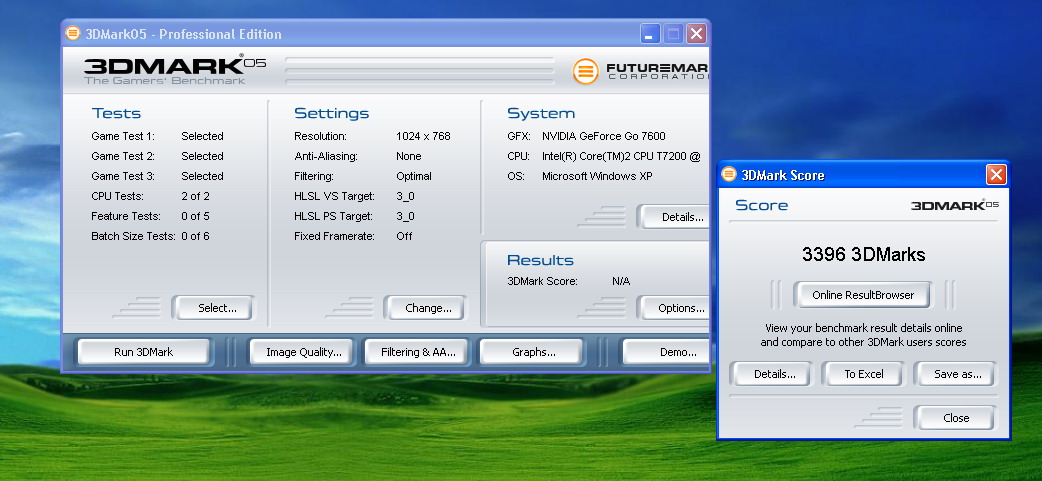1042x481 pixels.
Task: Open the Image Quality tool
Action: 304,352
